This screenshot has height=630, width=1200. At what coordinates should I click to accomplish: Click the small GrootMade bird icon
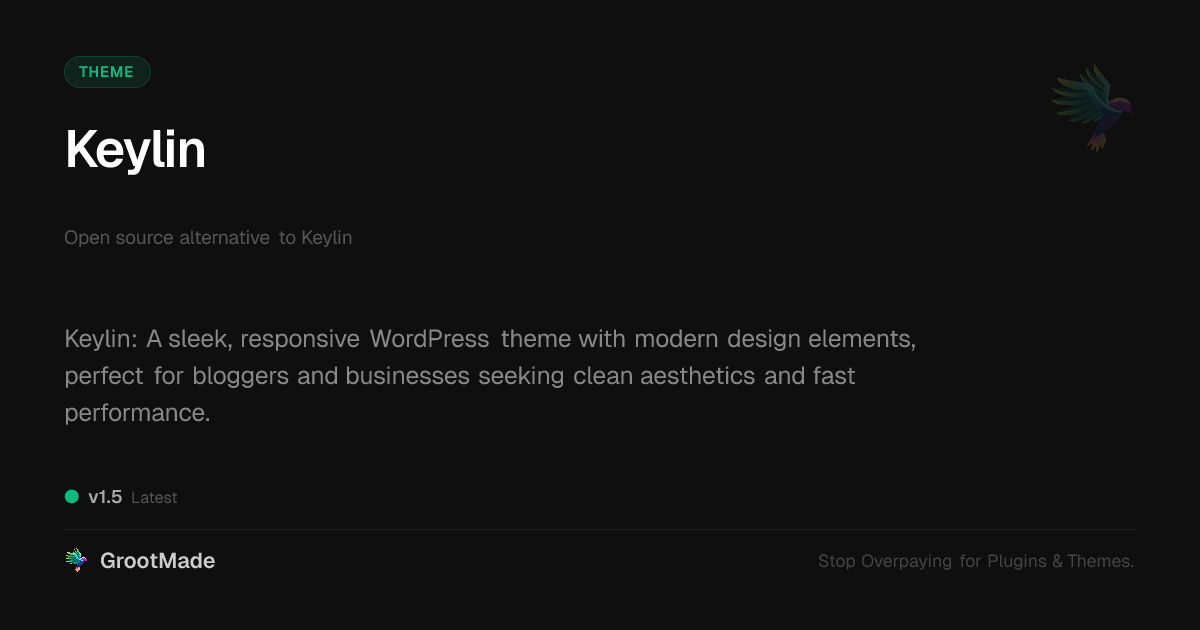[76, 561]
